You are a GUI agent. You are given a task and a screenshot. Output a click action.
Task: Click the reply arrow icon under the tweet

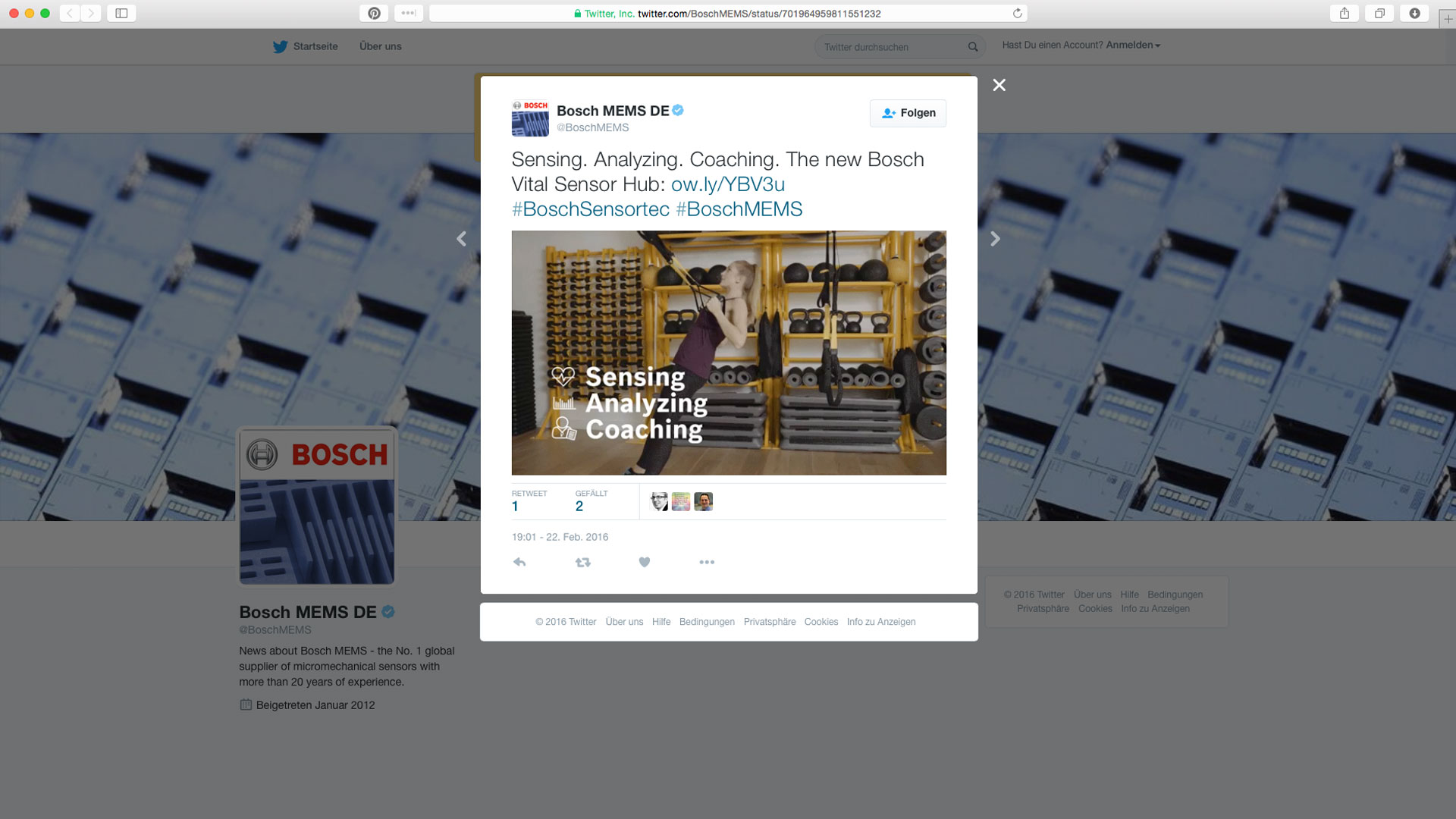click(519, 562)
